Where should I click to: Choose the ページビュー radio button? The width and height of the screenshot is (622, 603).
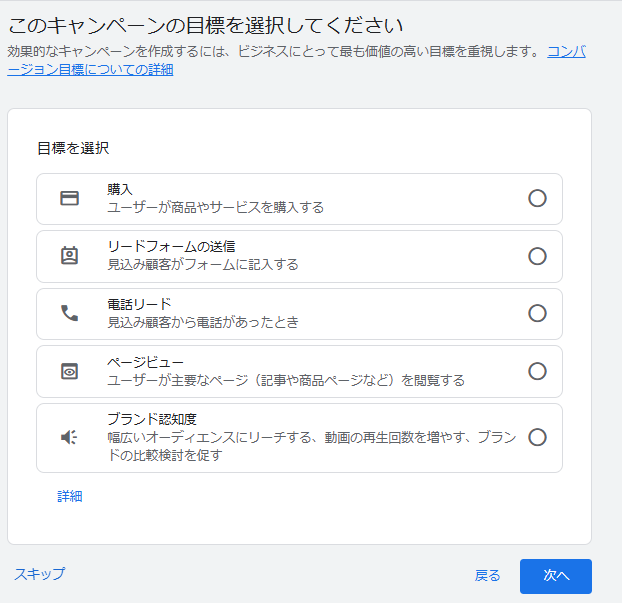point(537,371)
